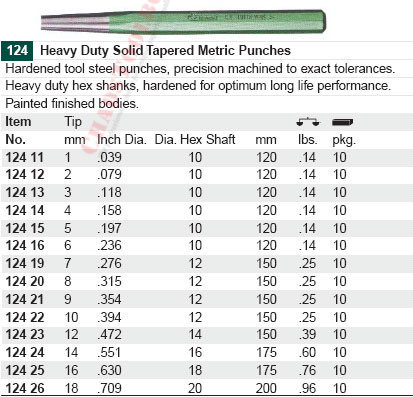Click the .96 lbs. weight value

[x=307, y=388]
